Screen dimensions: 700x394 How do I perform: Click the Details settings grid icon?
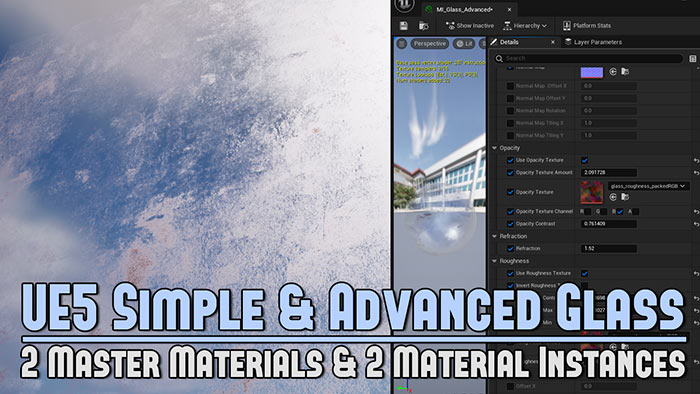[692, 58]
